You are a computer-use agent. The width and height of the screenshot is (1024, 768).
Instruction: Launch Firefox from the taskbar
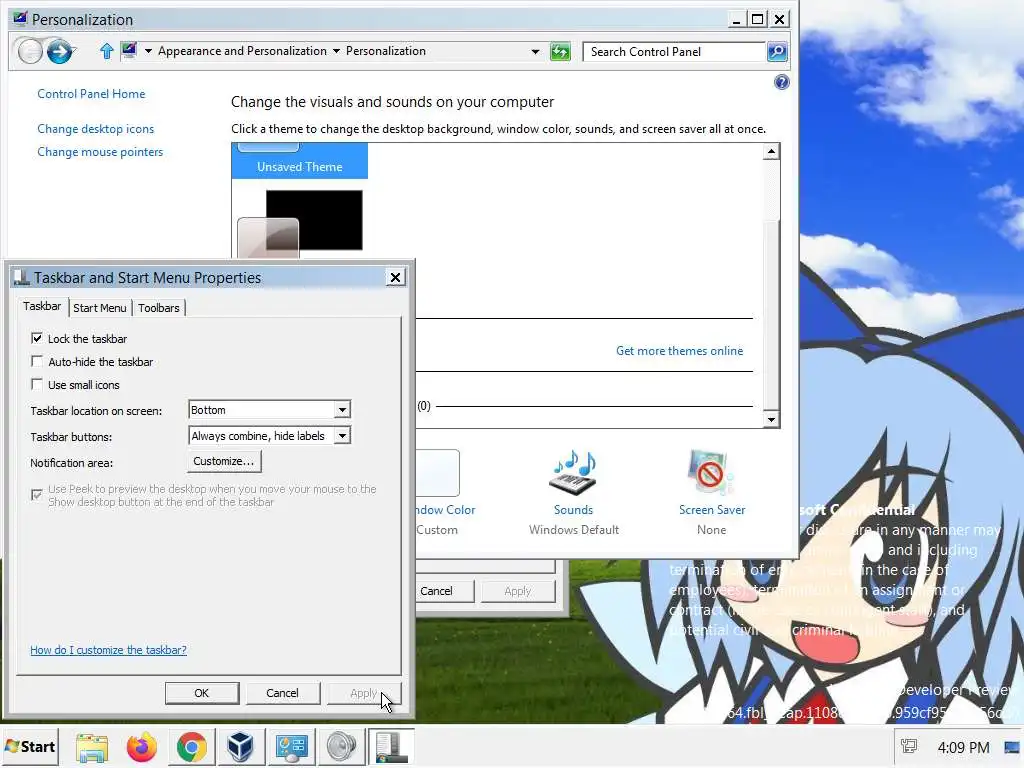142,747
